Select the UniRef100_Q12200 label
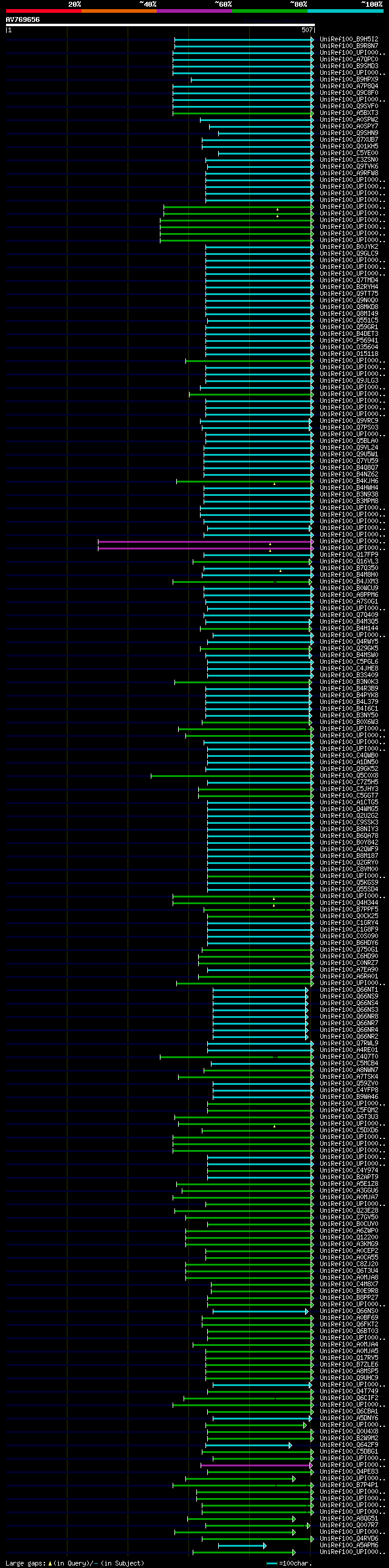The width and height of the screenshot is (389, 1568). click(349, 1238)
